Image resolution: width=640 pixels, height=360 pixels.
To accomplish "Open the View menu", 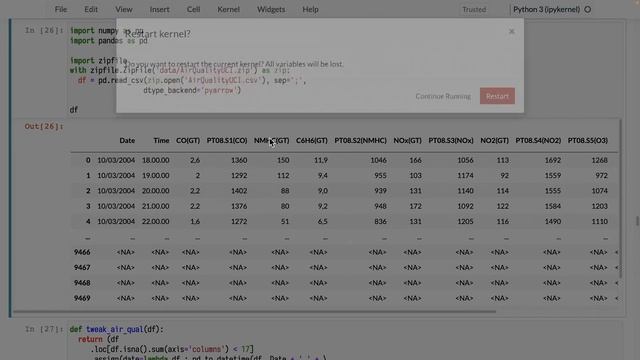I will (x=124, y=9).
